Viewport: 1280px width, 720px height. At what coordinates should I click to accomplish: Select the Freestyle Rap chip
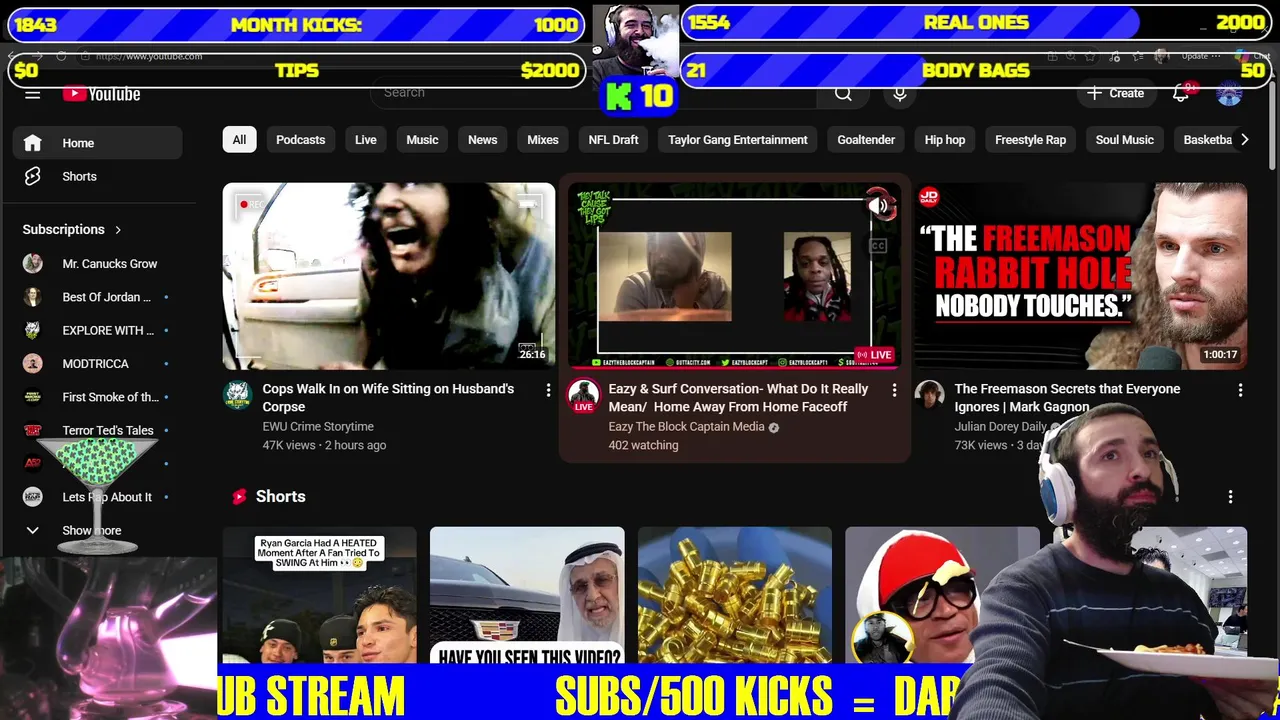[x=1031, y=140]
